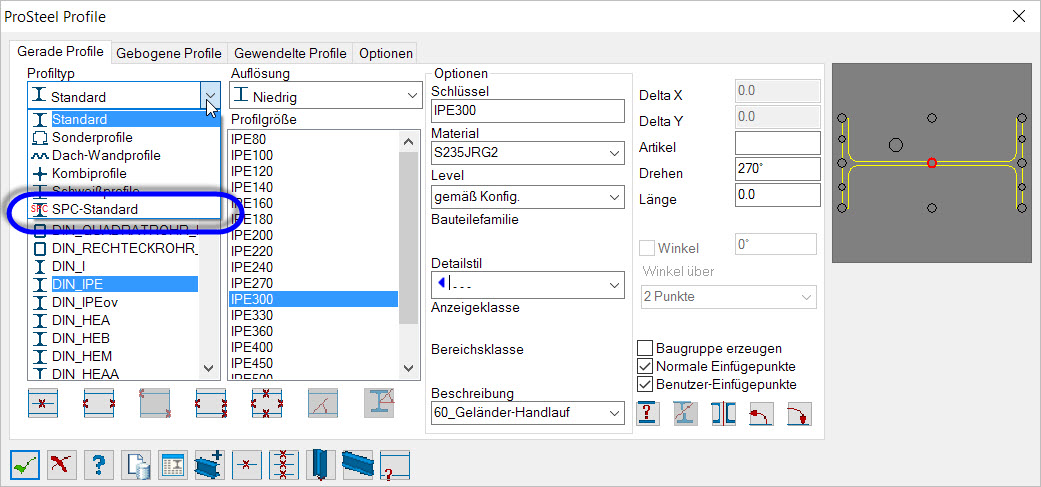Viewport: 1041px width, 487px height.
Task: Click the framed center-point X icon under list
Action: click(43, 403)
